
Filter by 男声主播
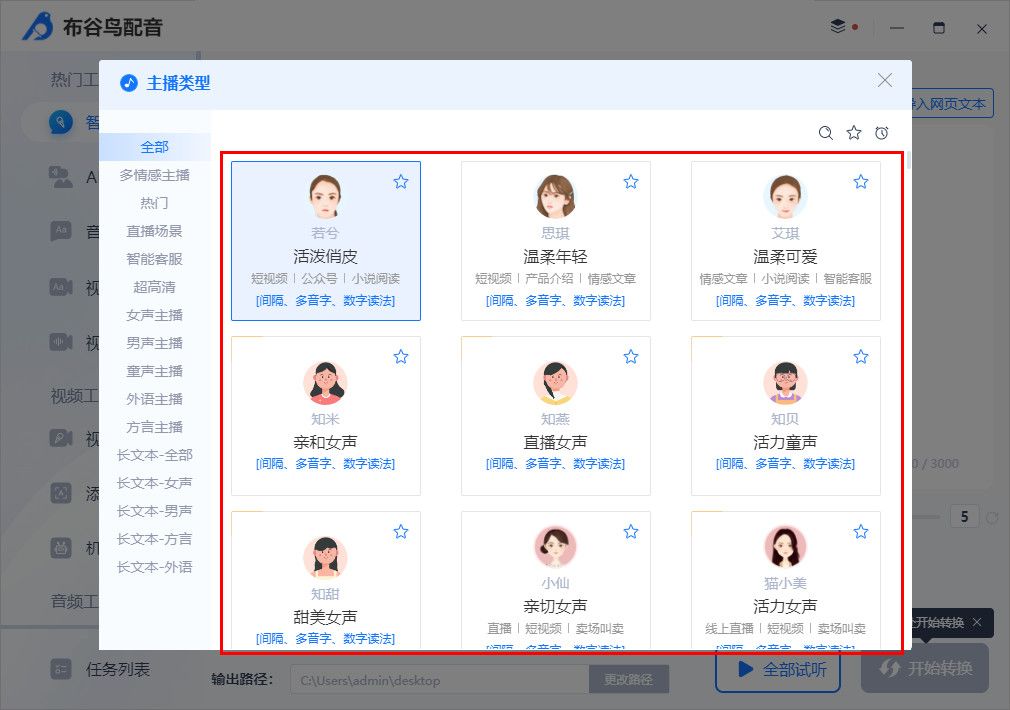(155, 343)
